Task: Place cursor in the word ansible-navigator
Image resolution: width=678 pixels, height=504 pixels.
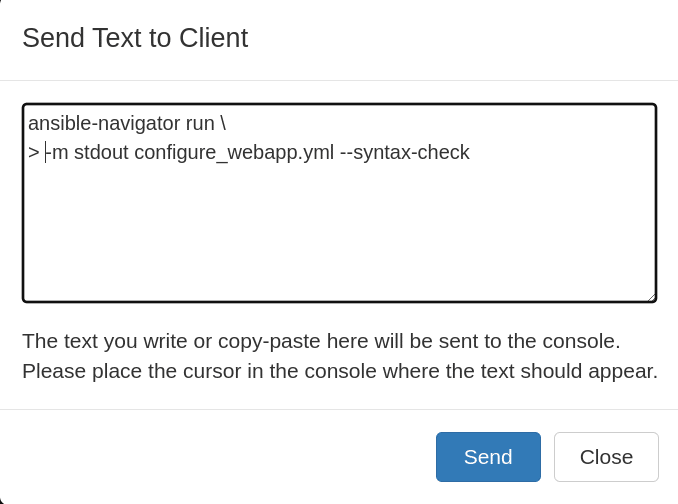Action: pos(104,124)
